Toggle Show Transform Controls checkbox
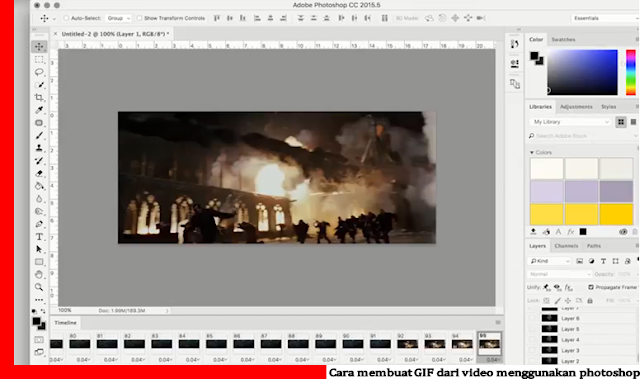The width and height of the screenshot is (640, 379). tap(140, 18)
